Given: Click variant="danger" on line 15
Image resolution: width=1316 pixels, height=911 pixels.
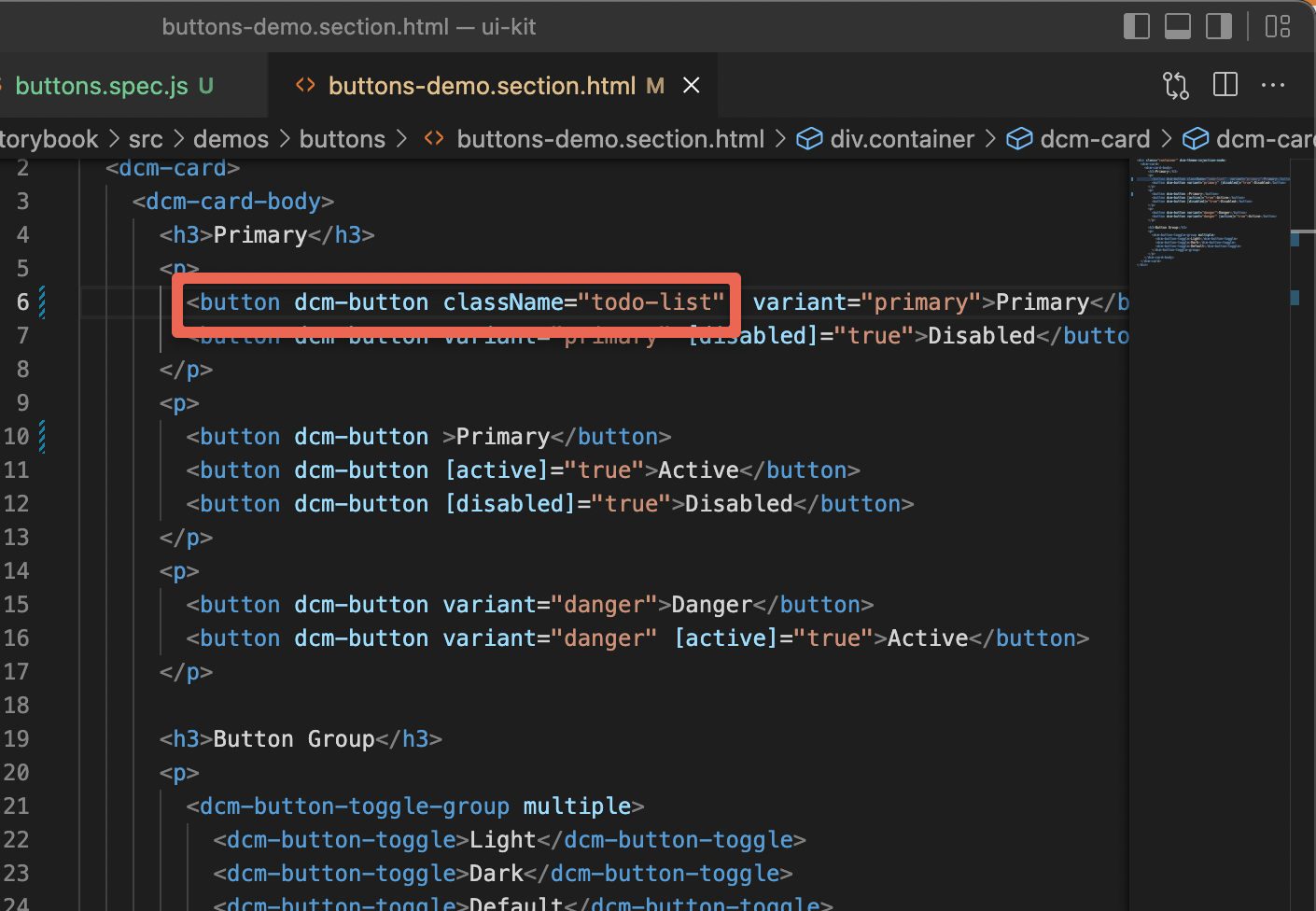Looking at the screenshot, I should pos(551,605).
